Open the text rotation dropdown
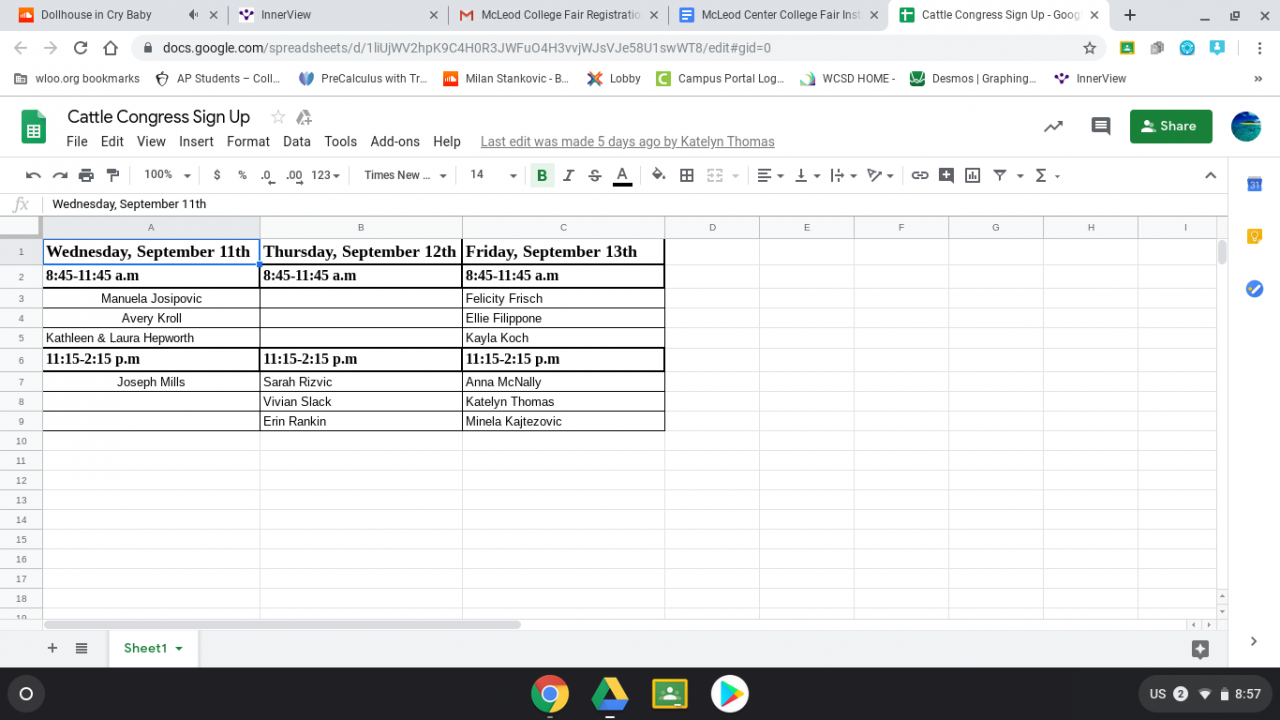The image size is (1280, 720). pos(880,175)
